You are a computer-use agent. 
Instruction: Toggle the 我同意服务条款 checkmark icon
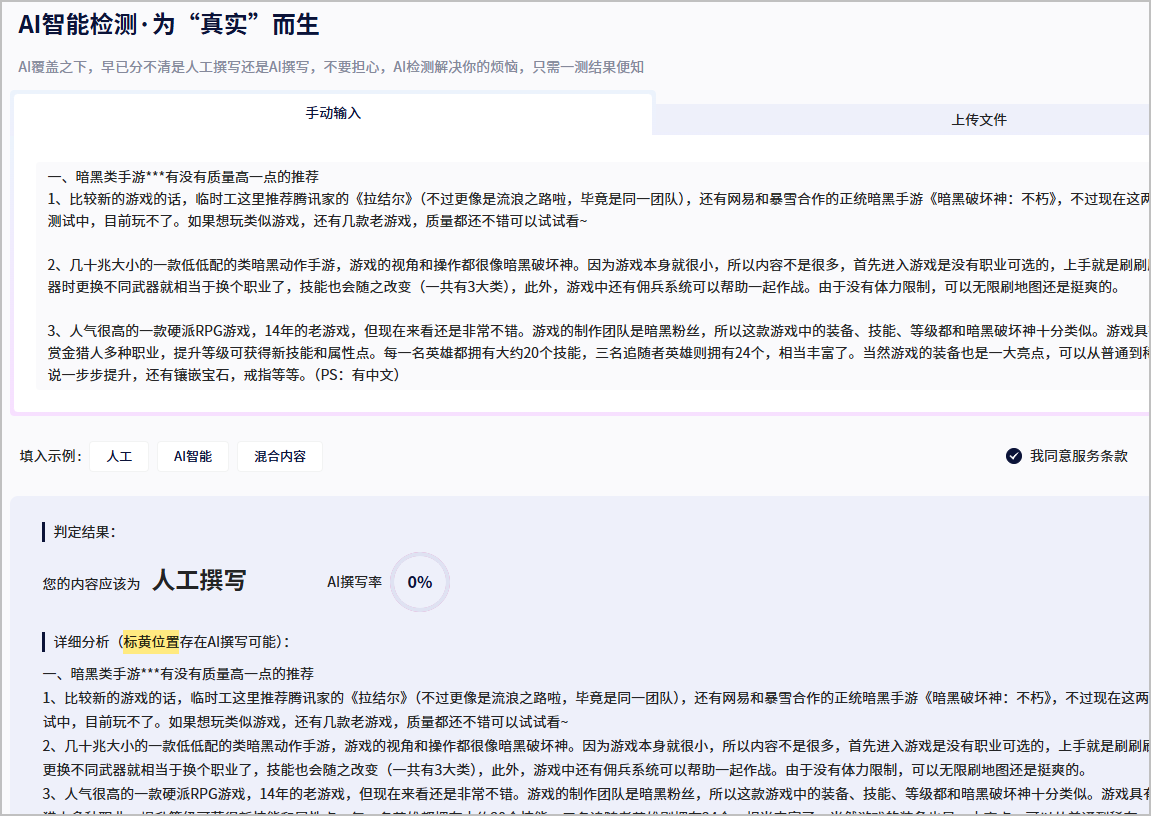click(x=1014, y=457)
